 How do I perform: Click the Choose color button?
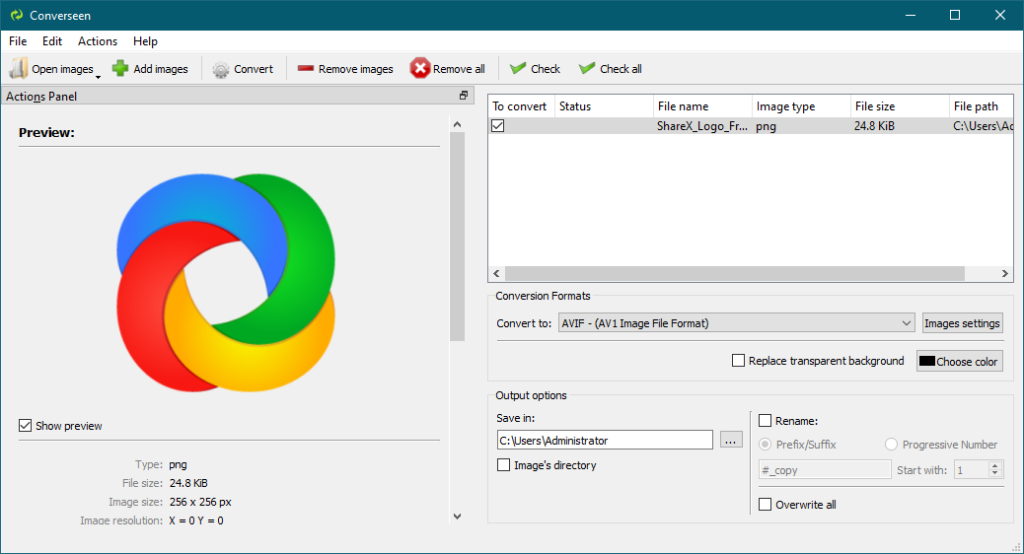click(x=959, y=361)
